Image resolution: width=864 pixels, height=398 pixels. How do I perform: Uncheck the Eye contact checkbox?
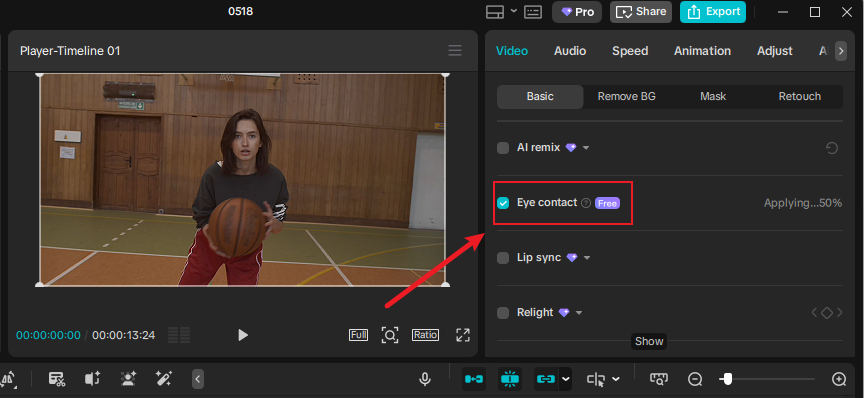click(x=503, y=203)
